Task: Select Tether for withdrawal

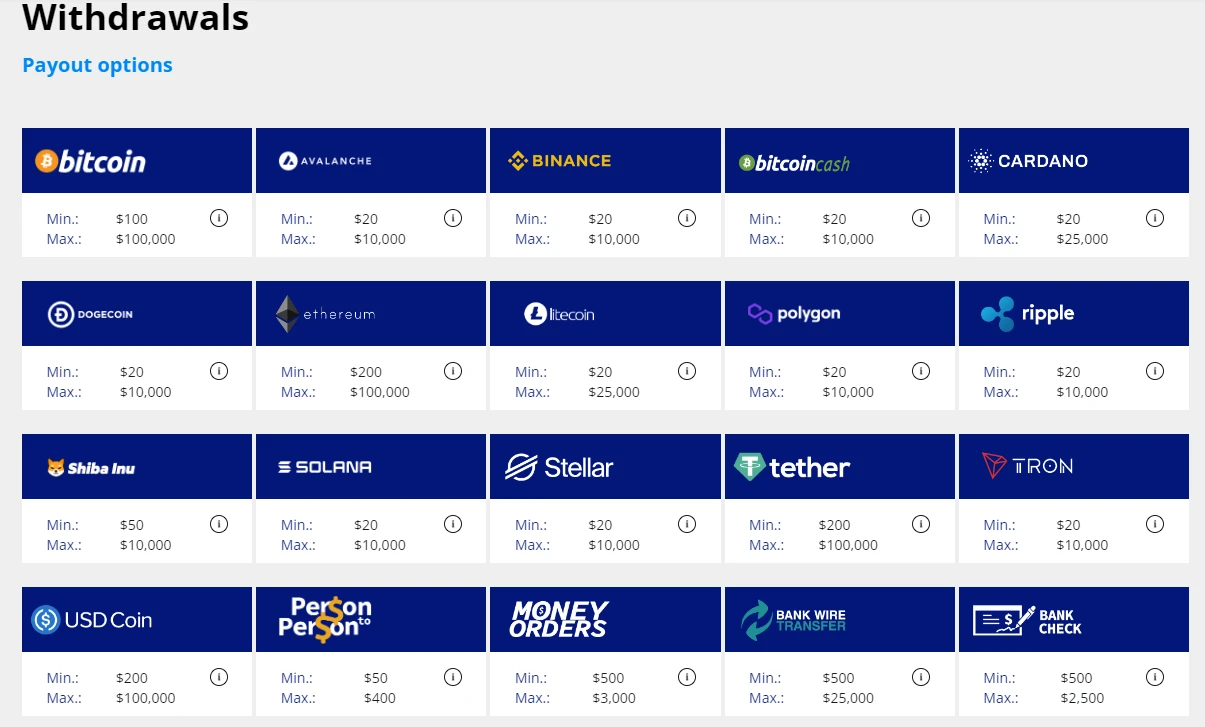Action: pyautogui.click(x=838, y=466)
